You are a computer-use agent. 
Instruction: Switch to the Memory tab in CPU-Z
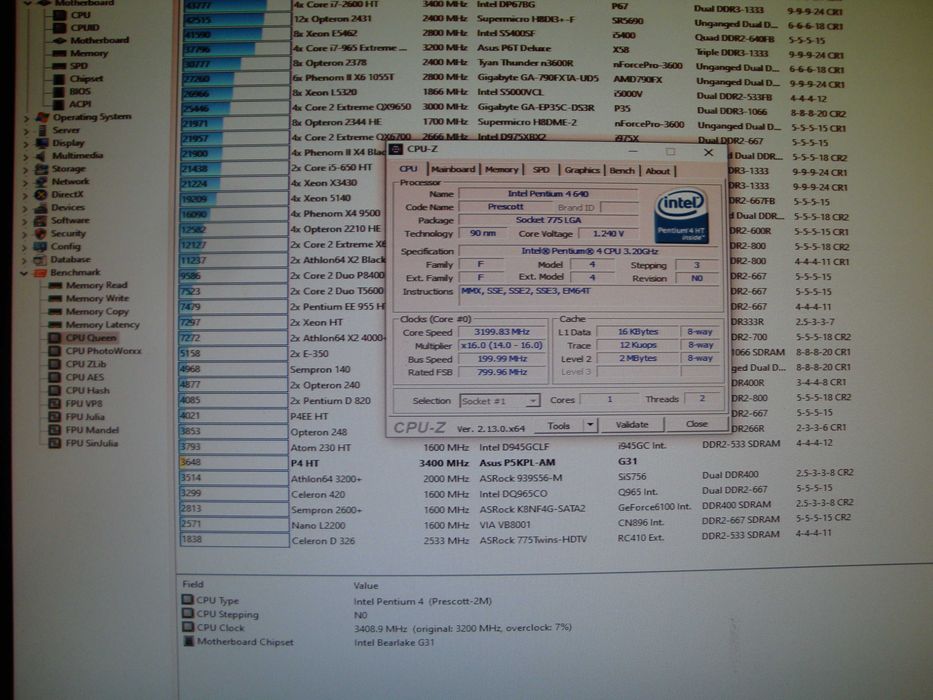[502, 170]
